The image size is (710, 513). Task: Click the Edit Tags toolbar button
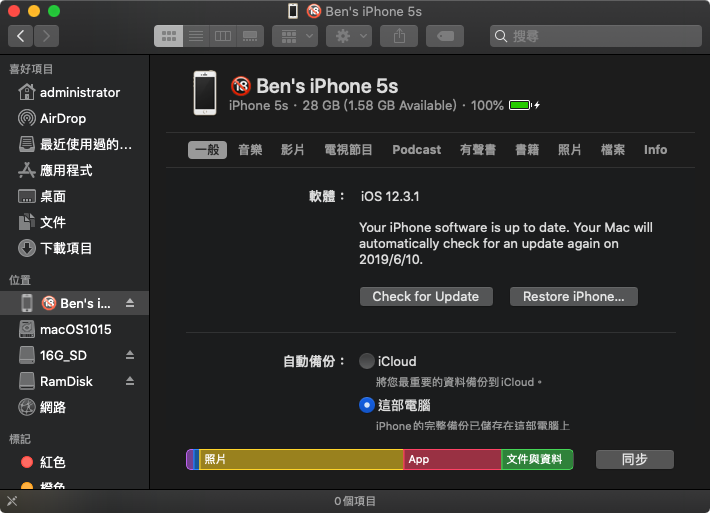coord(445,36)
